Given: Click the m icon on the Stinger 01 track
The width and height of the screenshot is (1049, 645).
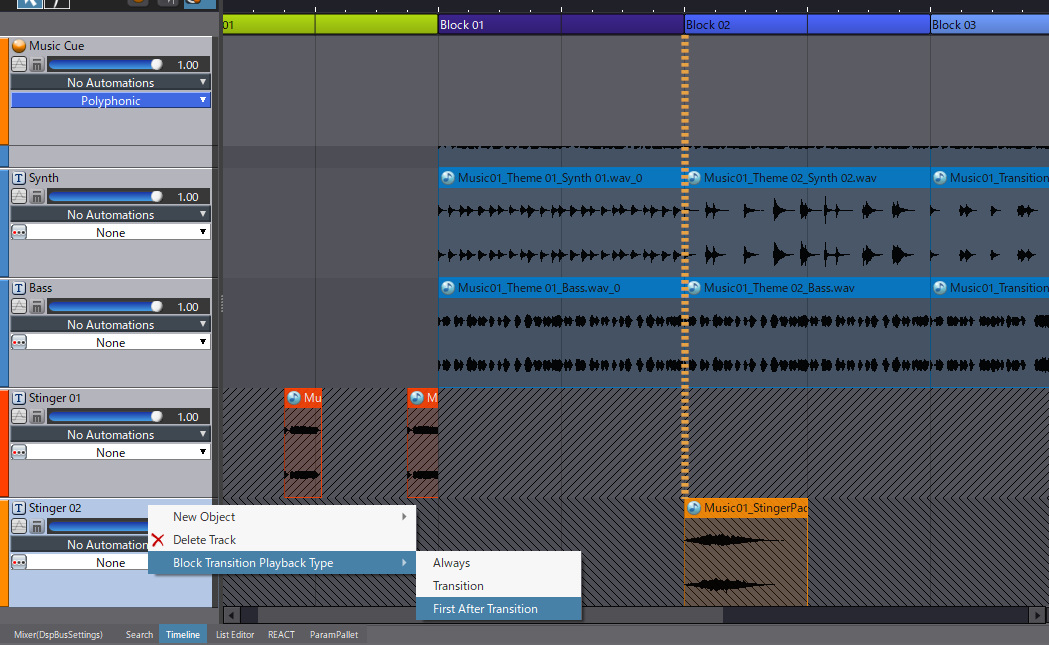Looking at the screenshot, I should (37, 417).
